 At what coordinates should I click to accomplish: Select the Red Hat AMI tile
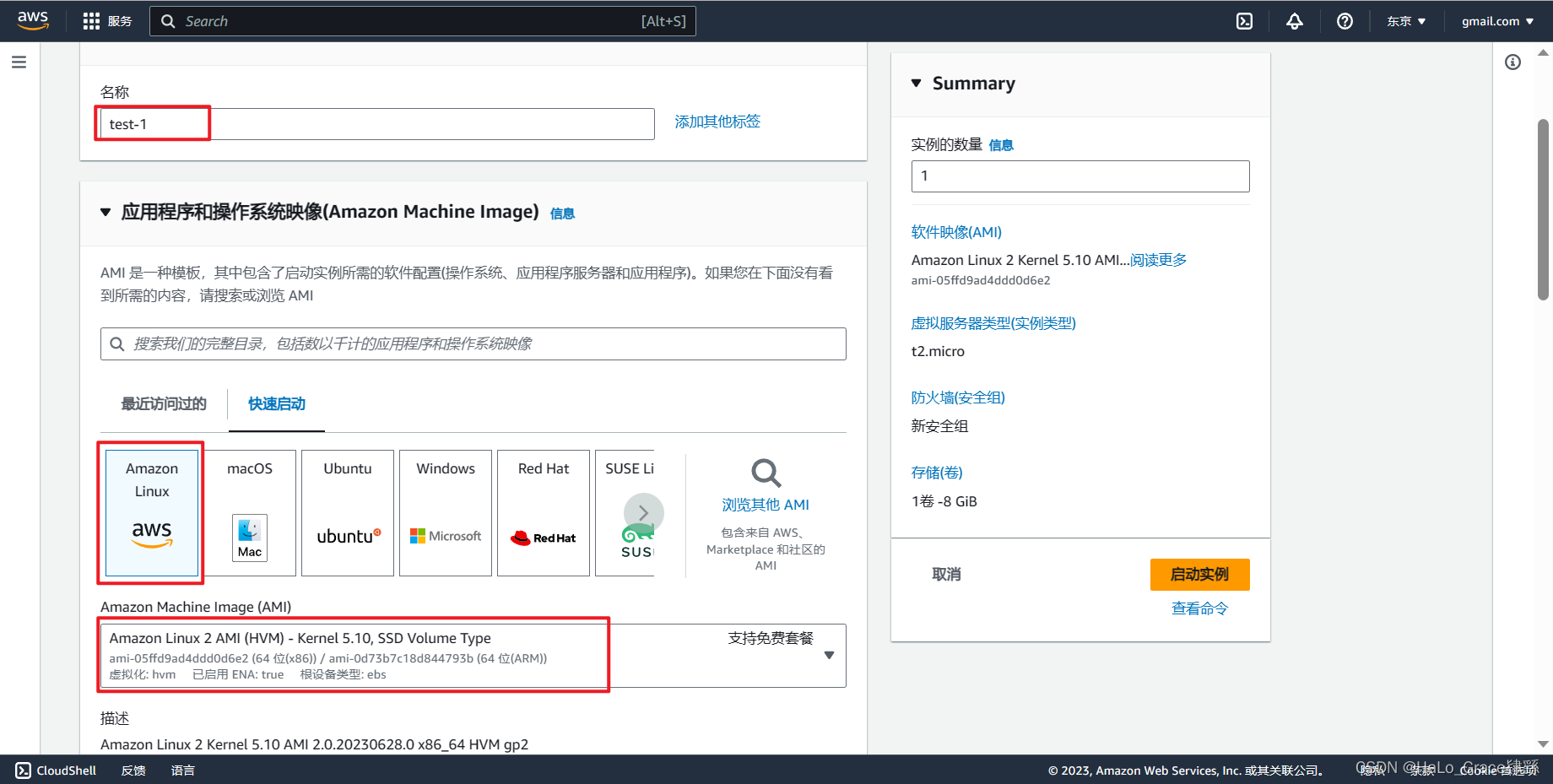click(544, 513)
